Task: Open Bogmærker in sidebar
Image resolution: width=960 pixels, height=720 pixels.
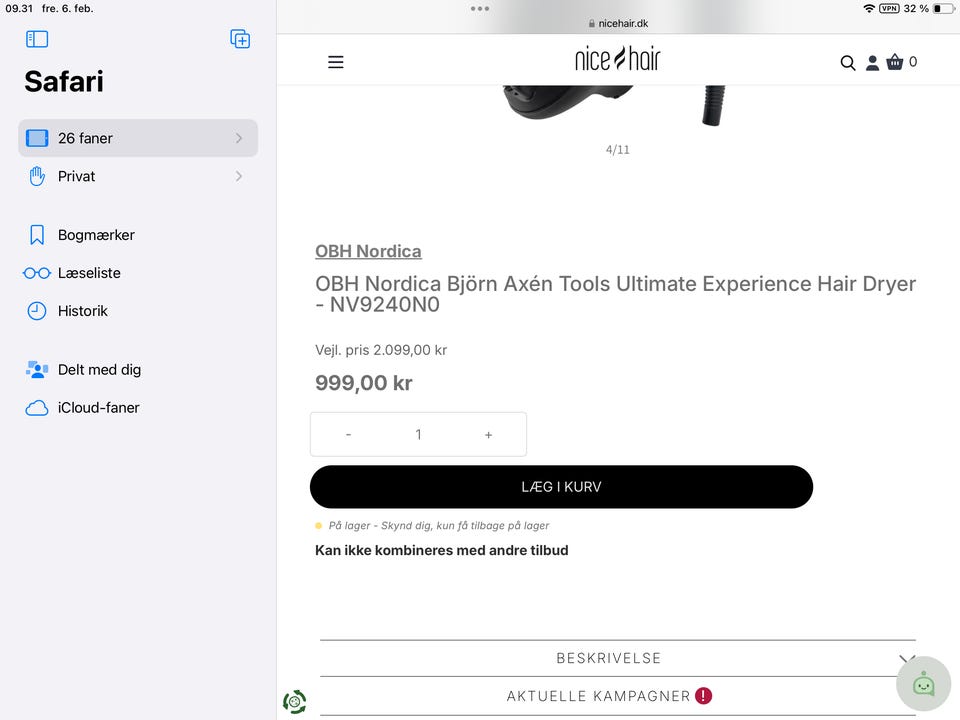Action: pyautogui.click(x=96, y=235)
